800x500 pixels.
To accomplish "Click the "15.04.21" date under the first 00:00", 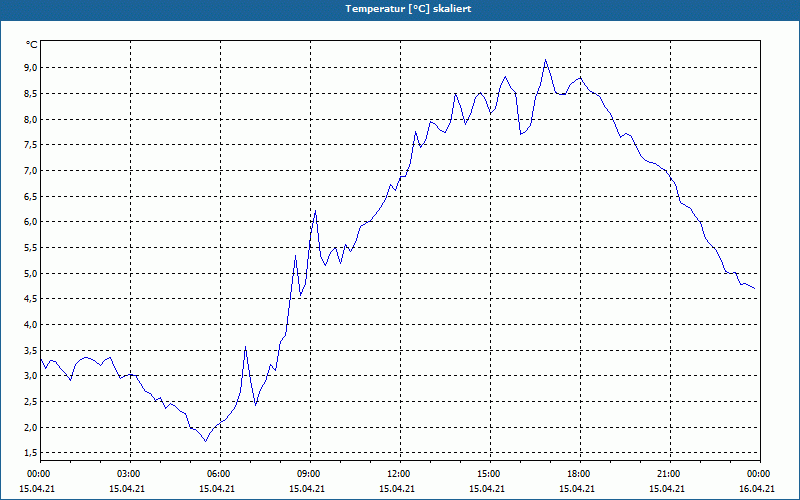I will coord(37,489).
